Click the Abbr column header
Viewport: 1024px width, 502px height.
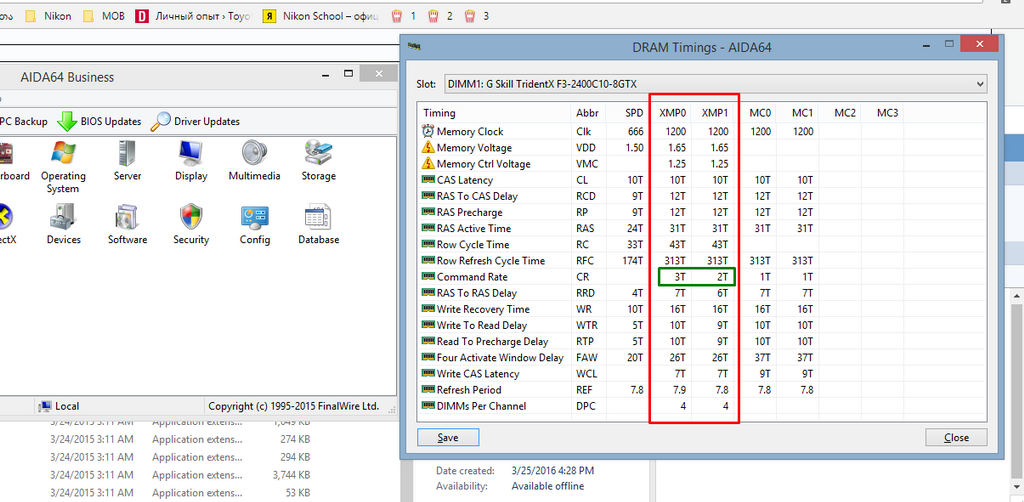click(x=588, y=113)
